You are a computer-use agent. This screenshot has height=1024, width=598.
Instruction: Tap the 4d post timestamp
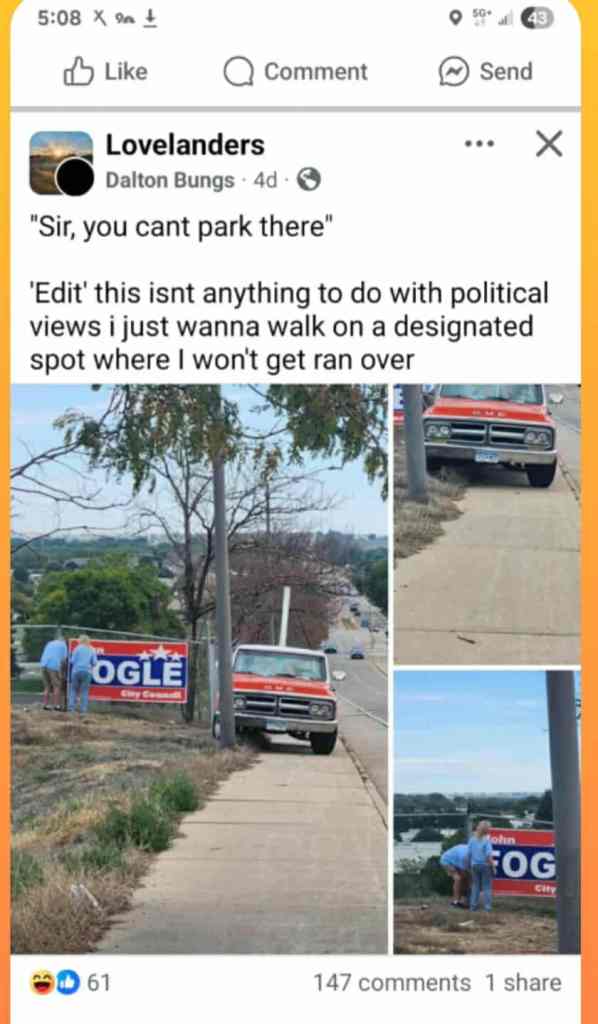265,180
